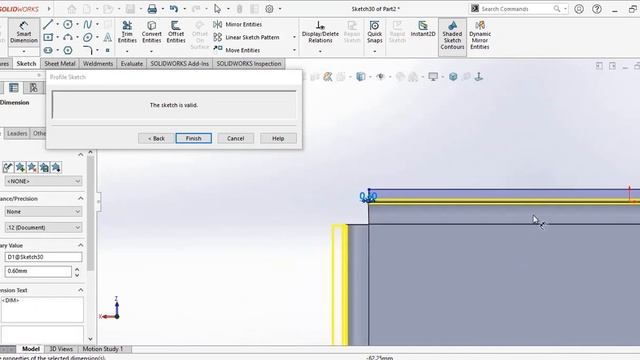Click the Undo icon
The width and height of the screenshot is (640, 360).
click(174, 9)
